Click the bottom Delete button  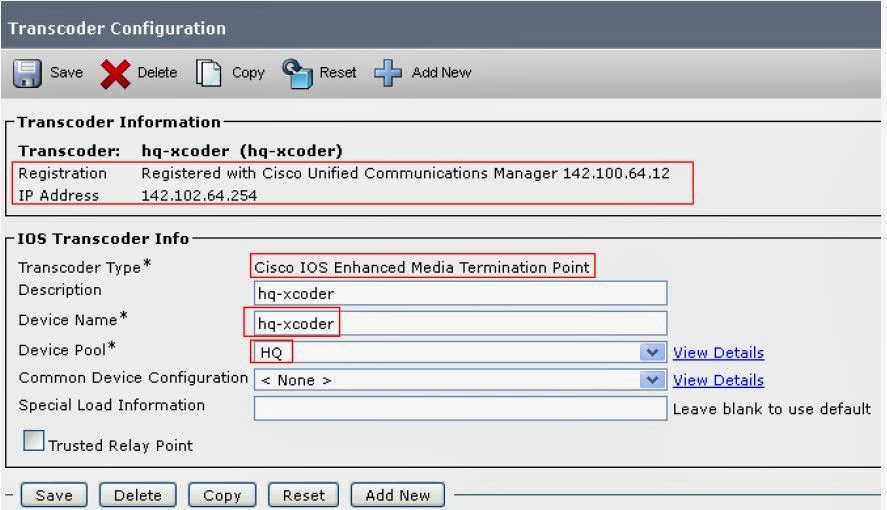(x=137, y=495)
